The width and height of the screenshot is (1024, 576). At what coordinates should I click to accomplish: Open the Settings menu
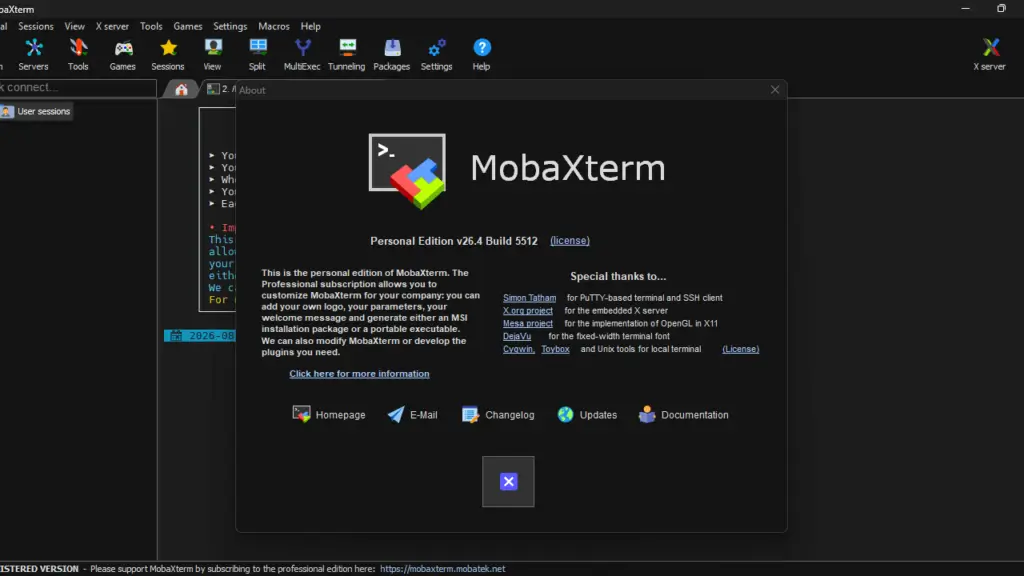coord(230,26)
